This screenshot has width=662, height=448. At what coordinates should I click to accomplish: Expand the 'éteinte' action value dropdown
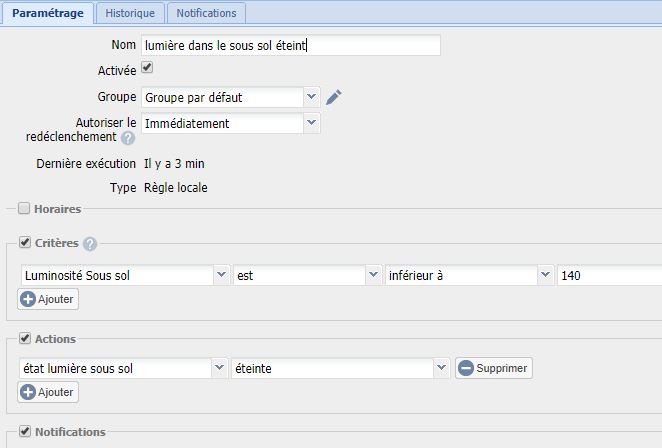tap(339, 368)
